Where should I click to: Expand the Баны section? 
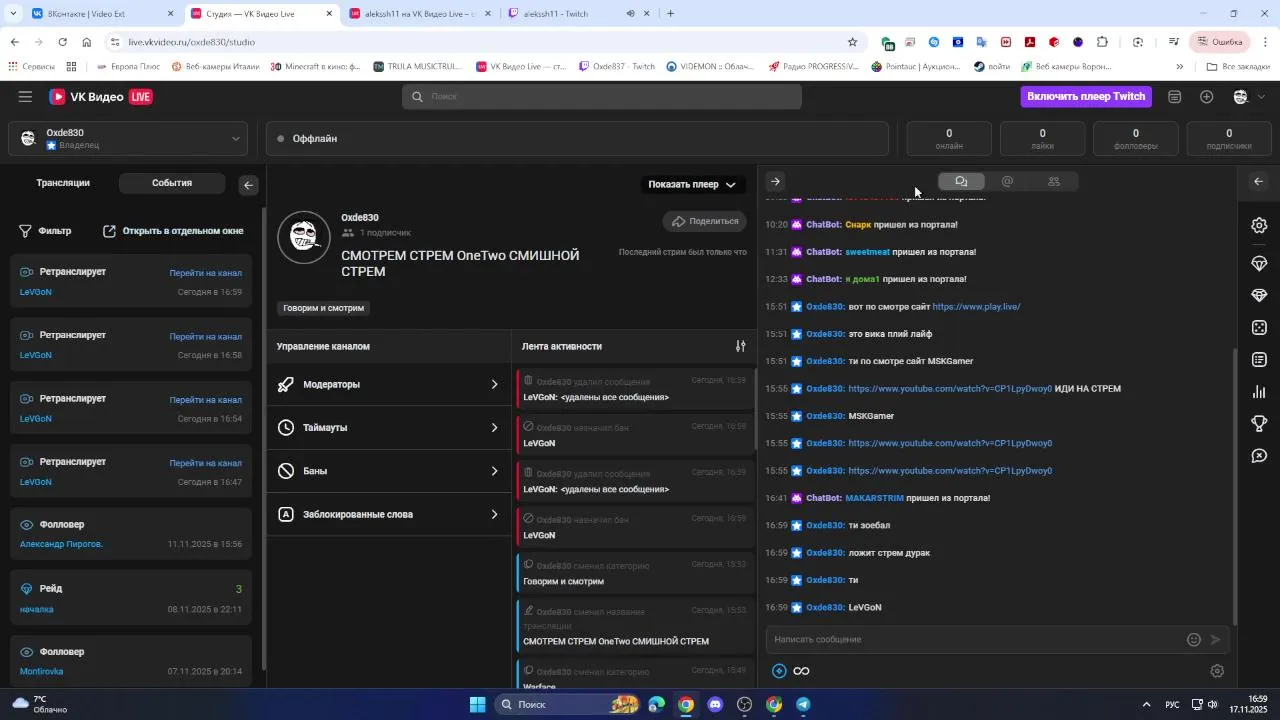pyautogui.click(x=388, y=471)
